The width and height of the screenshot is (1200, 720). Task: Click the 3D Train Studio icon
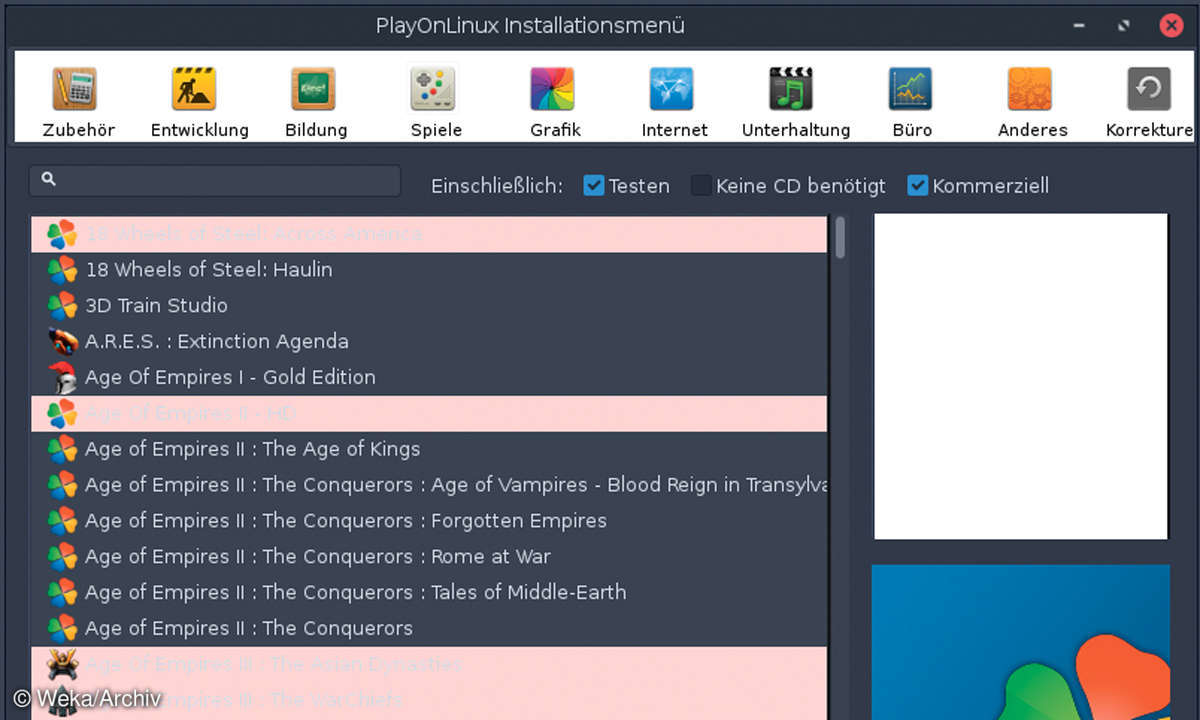tap(62, 306)
